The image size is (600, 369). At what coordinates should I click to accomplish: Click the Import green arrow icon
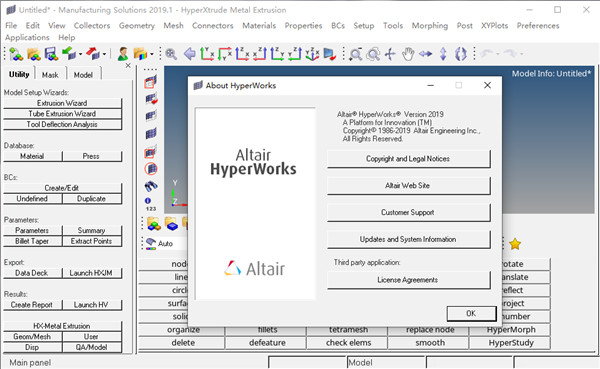(69, 54)
